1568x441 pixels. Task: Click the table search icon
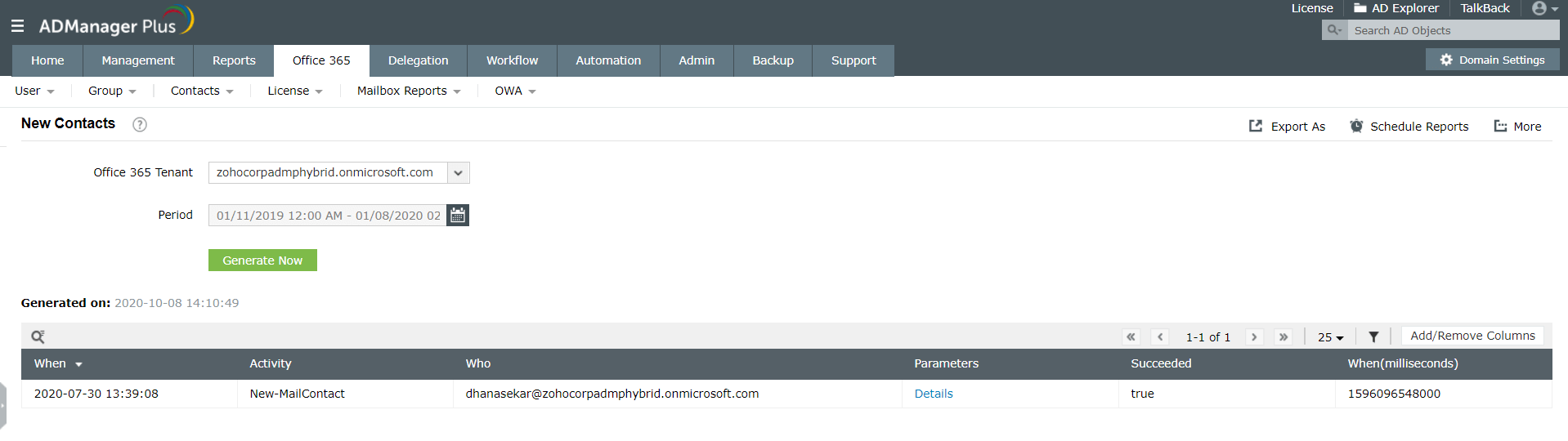[38, 336]
